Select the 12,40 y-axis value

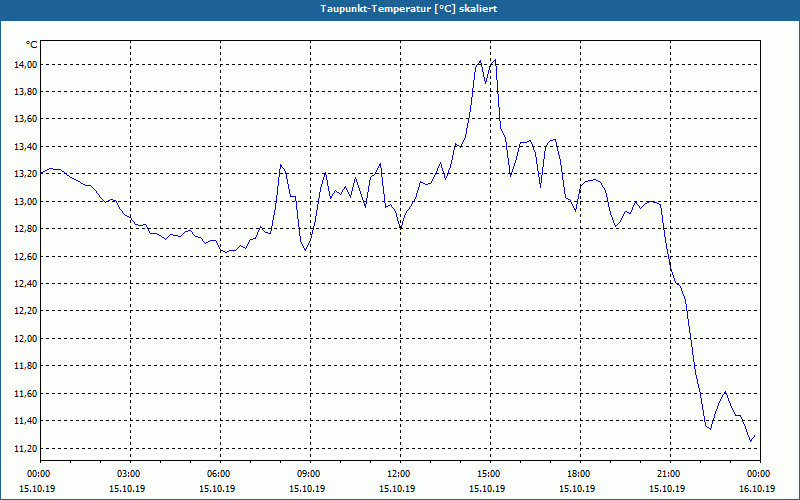pos(25,284)
